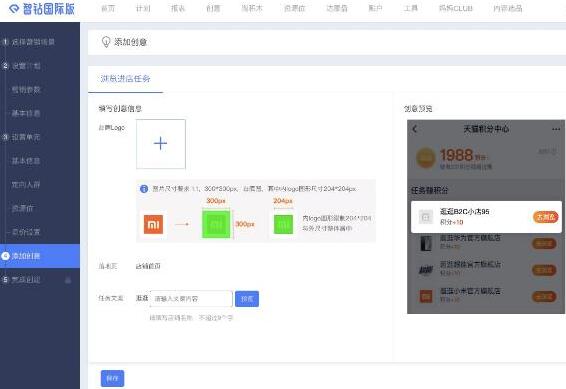Open the 工具 top navigation item
Image resolution: width=566 pixels, height=389 pixels.
(x=410, y=8)
